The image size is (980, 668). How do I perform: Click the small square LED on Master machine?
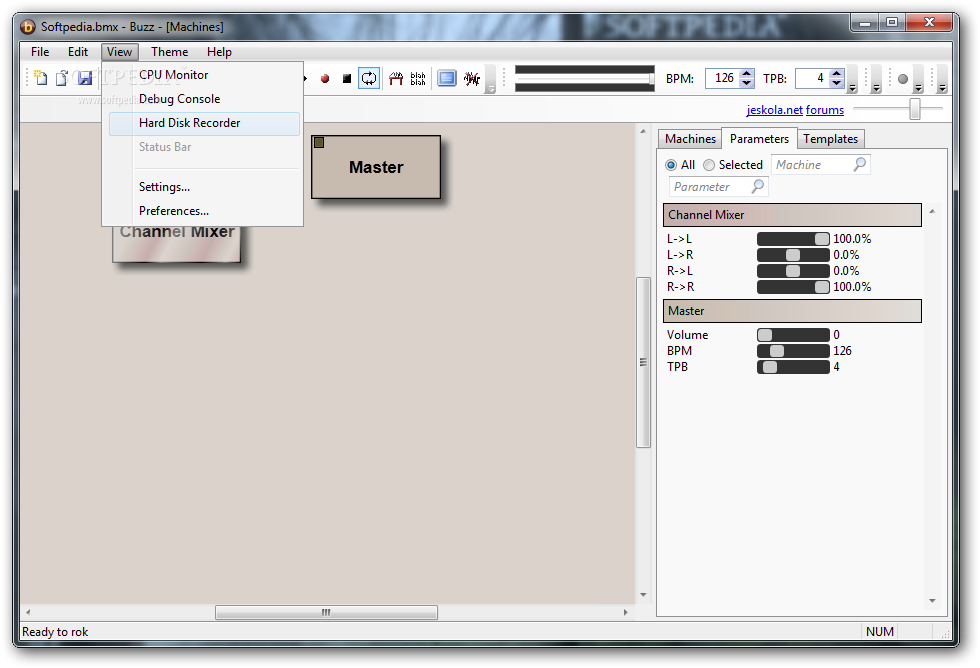319,143
